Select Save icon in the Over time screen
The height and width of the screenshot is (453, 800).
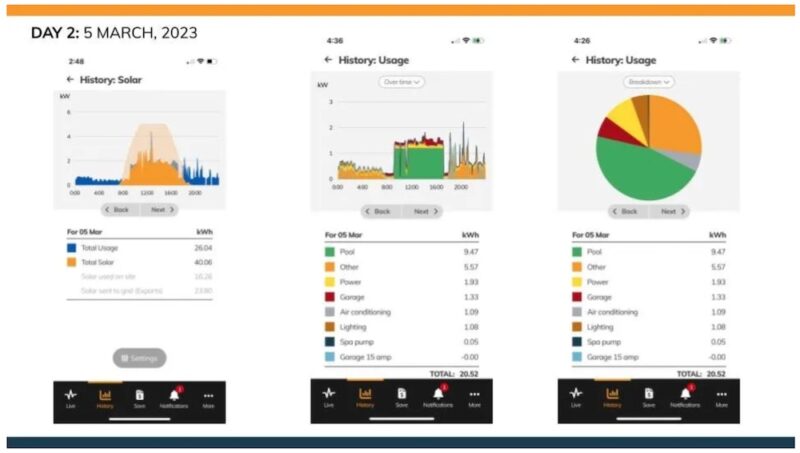point(401,397)
